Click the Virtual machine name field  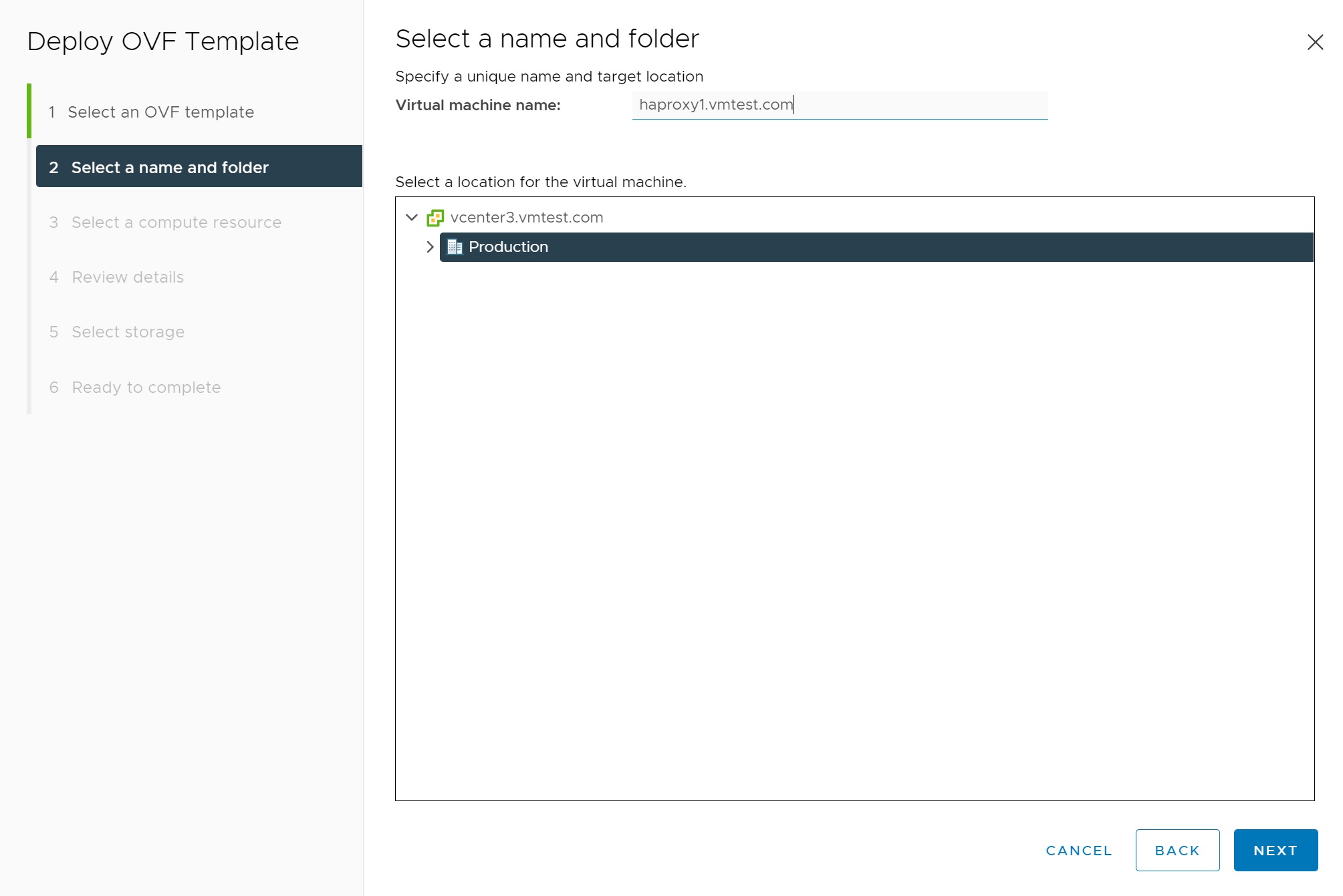[839, 105]
